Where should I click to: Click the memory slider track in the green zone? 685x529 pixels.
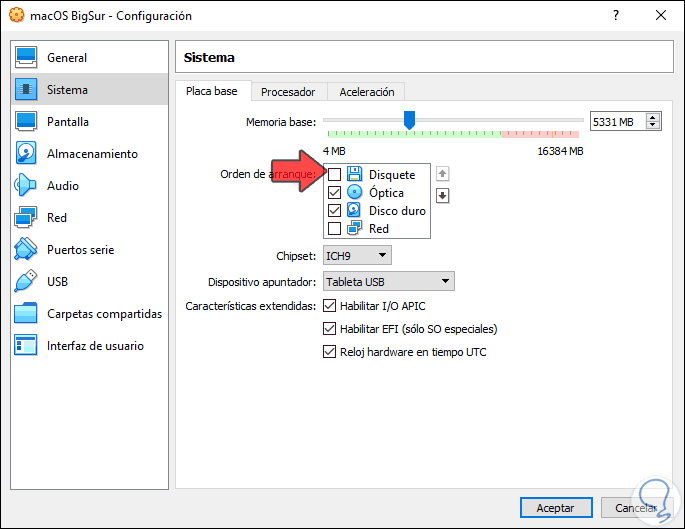[x=415, y=134]
